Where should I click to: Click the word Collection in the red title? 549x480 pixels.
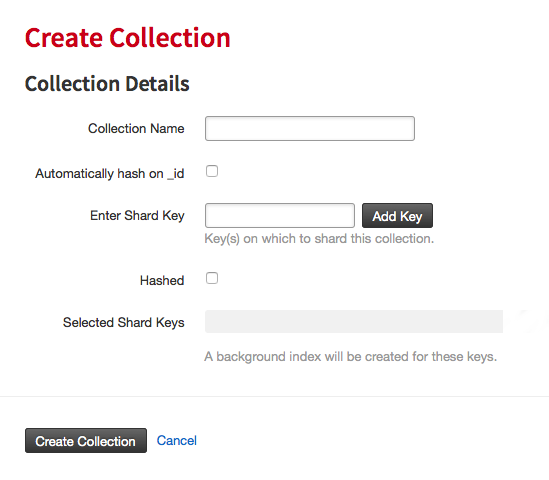tap(170, 38)
